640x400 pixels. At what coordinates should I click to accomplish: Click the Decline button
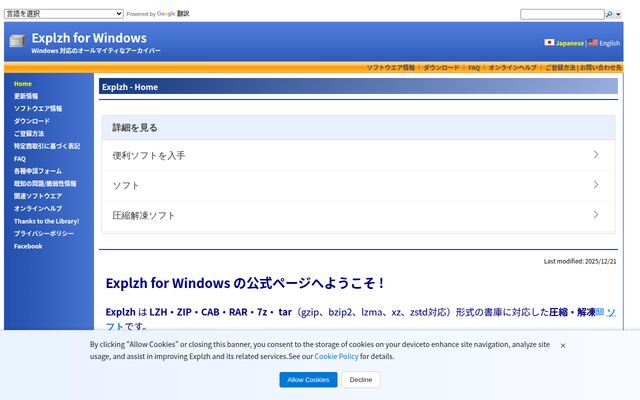[361, 380]
